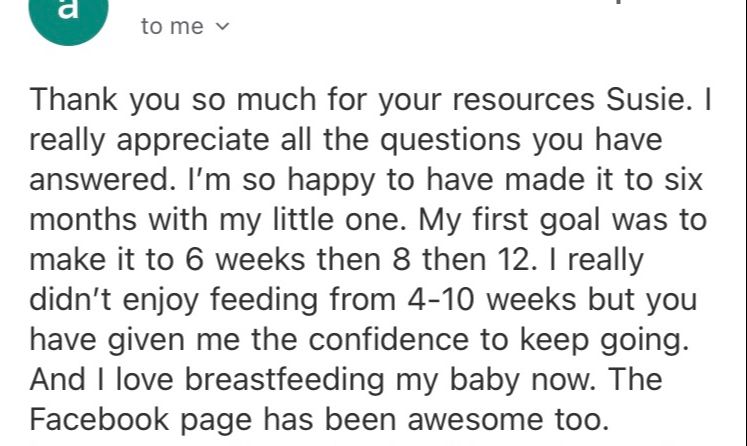Viewport: 747px width, 446px height.
Task: Click the word 'happy' in the email
Action: click(331, 181)
